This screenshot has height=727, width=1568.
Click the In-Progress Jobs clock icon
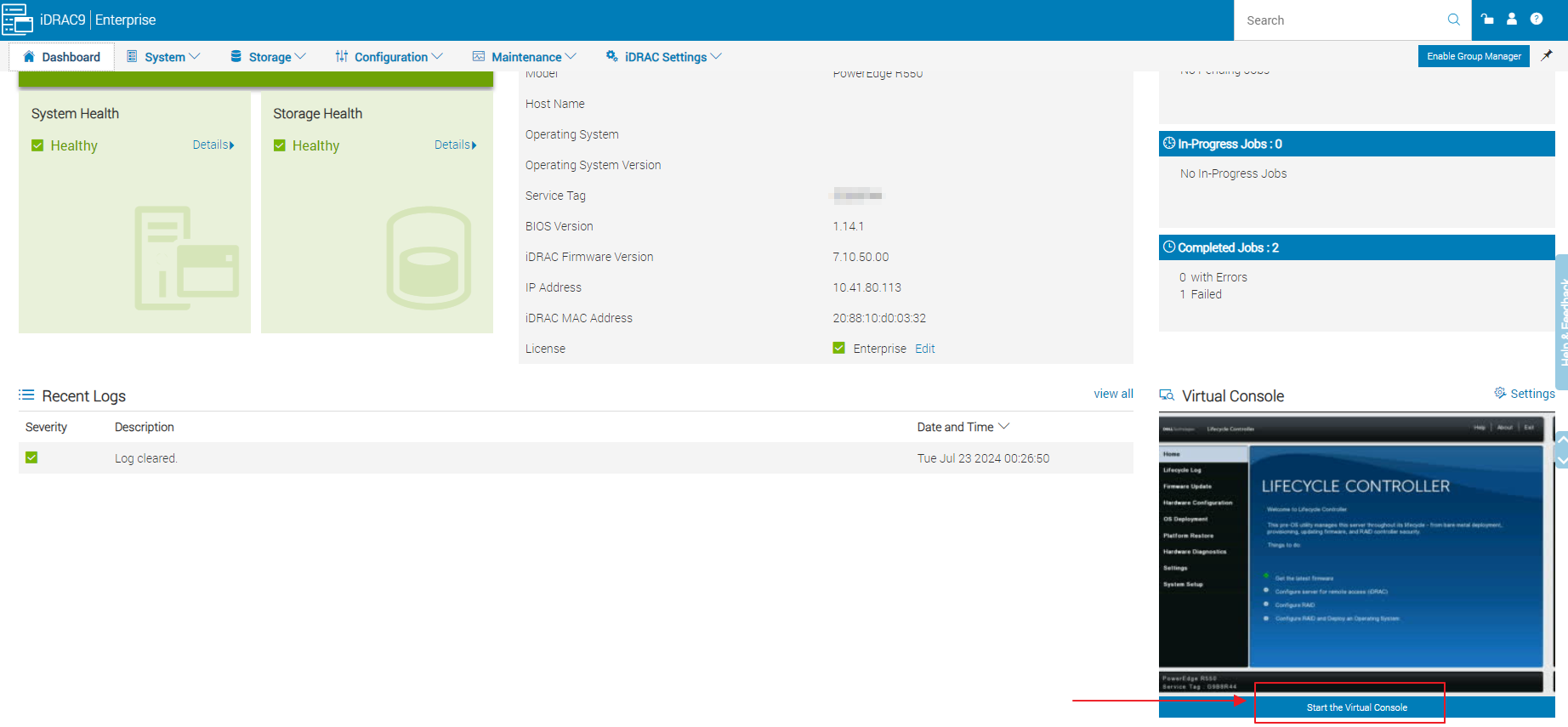tap(1169, 143)
